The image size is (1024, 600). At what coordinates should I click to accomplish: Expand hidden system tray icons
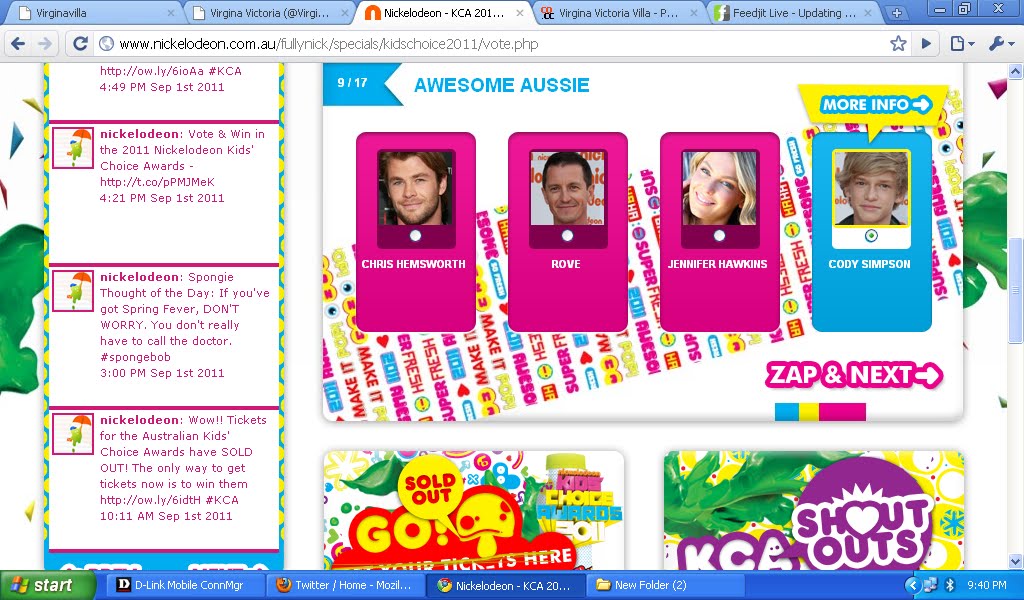pyautogui.click(x=913, y=585)
